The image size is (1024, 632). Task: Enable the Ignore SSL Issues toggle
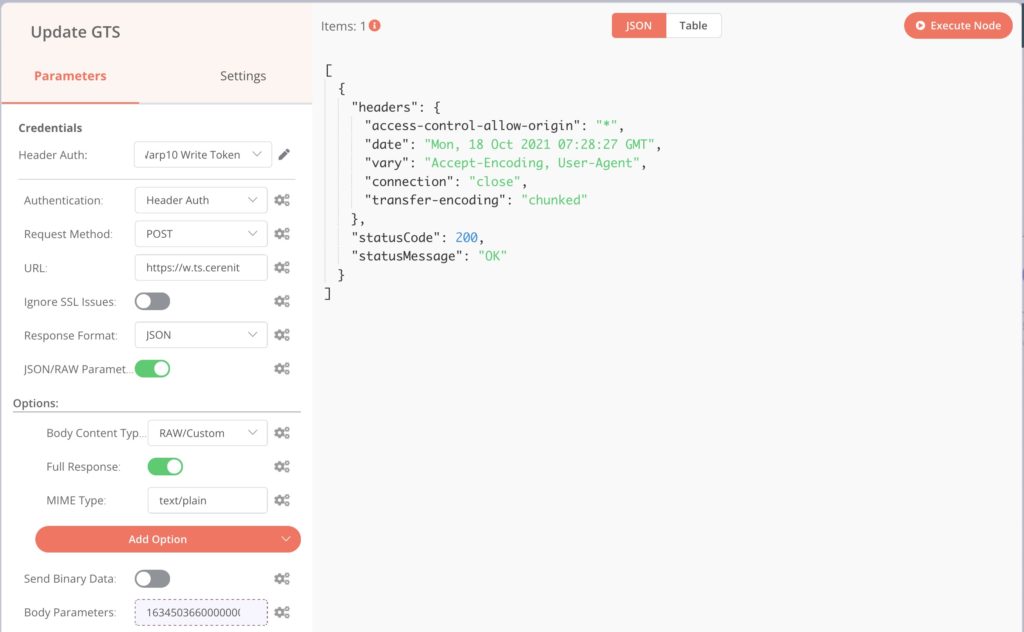coord(152,301)
